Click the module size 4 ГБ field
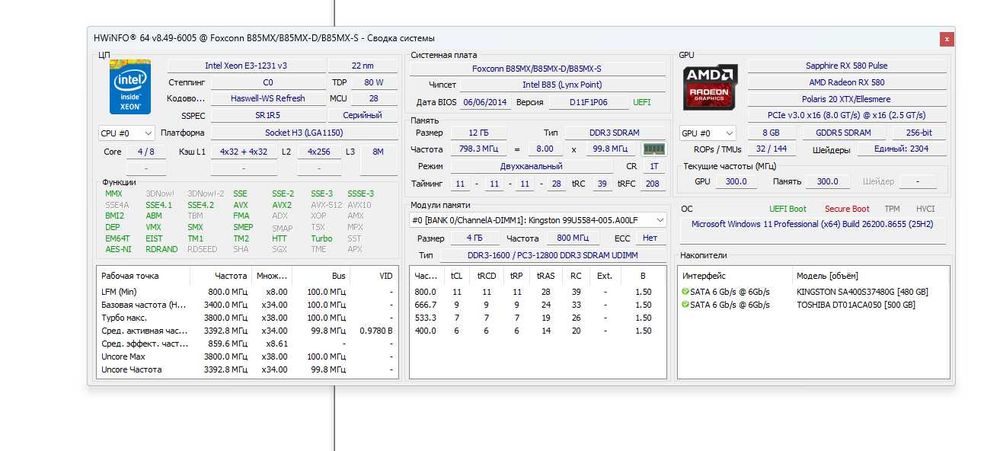The height and width of the screenshot is (451, 1000). 476,238
